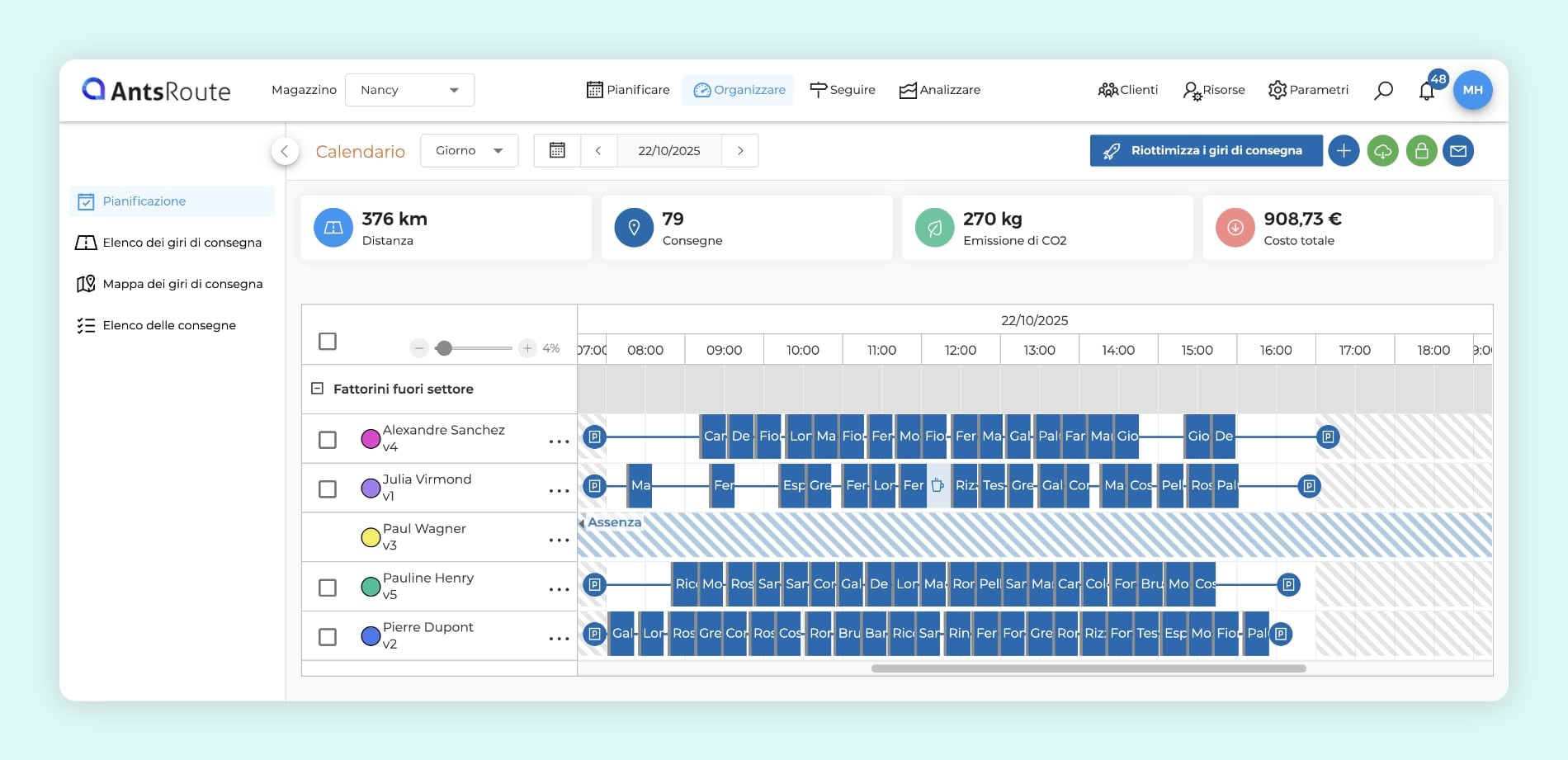This screenshot has width=1568, height=760.
Task: Click the green padlock lock icon
Action: pyautogui.click(x=1421, y=151)
